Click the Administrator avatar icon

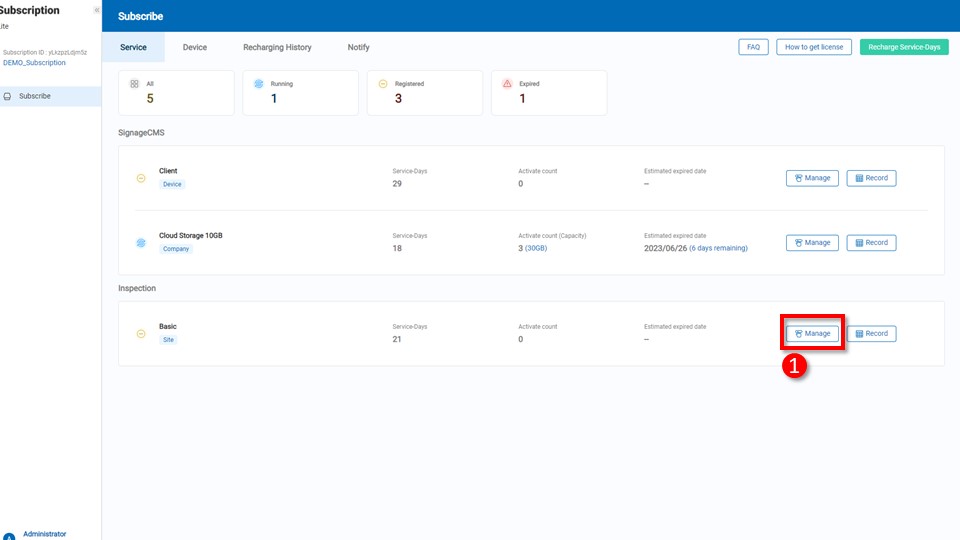pyautogui.click(x=9, y=537)
